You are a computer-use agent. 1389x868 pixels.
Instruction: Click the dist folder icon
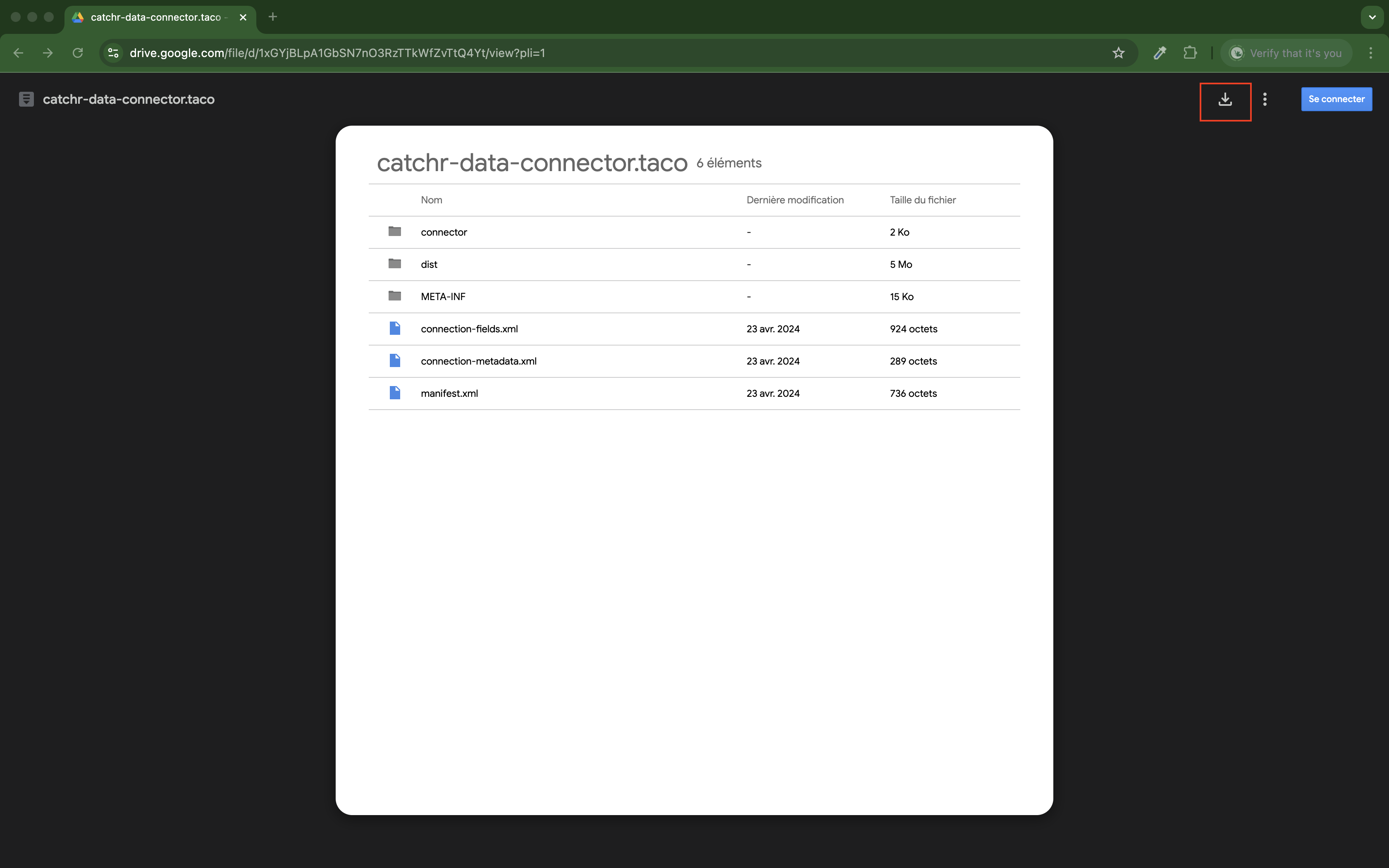tap(394, 264)
